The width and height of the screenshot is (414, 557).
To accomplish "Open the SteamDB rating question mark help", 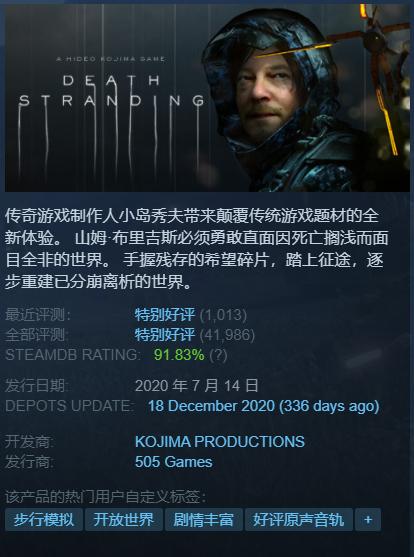I will pyautogui.click(x=218, y=355).
